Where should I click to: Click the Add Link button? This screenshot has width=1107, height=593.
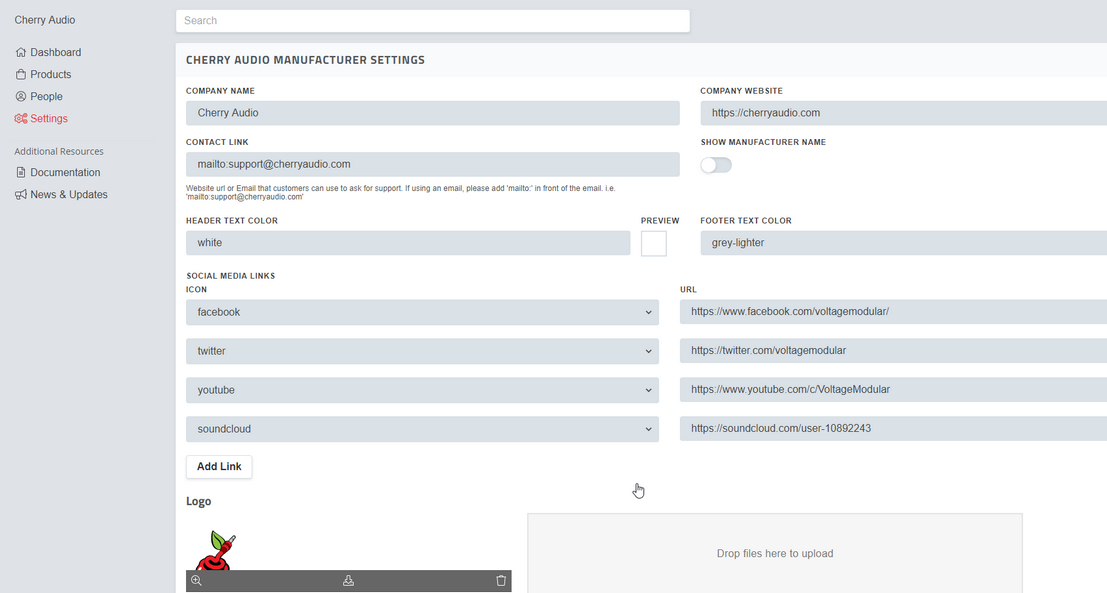point(219,467)
